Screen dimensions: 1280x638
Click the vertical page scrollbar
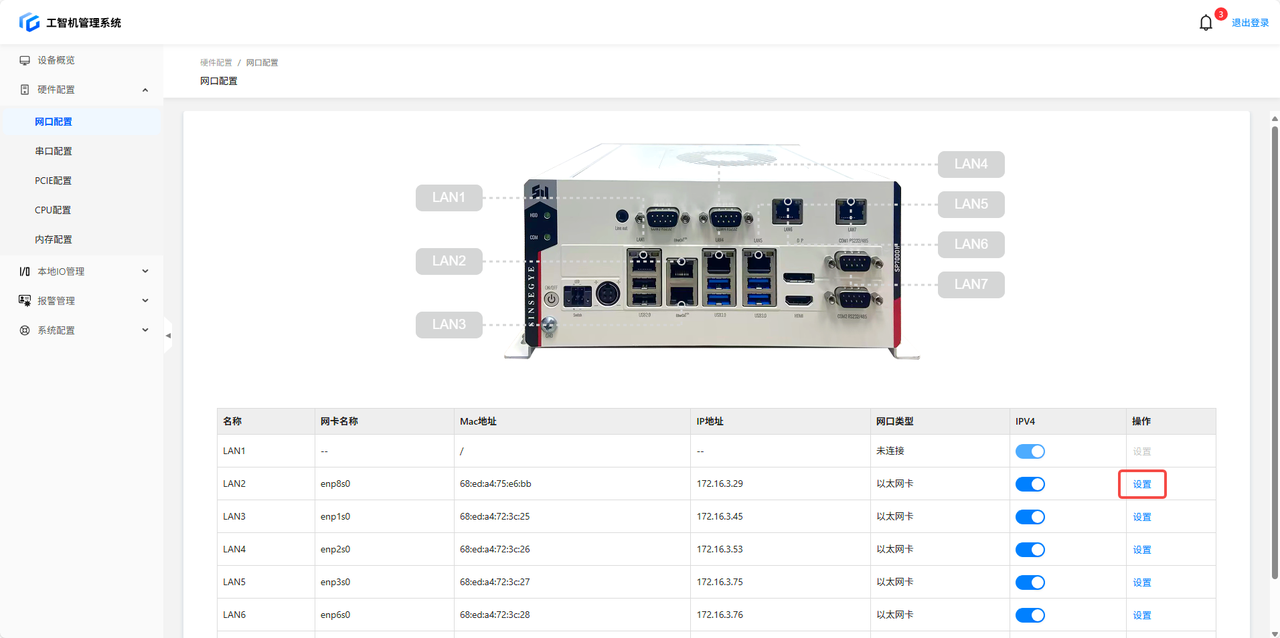[x=1274, y=350]
